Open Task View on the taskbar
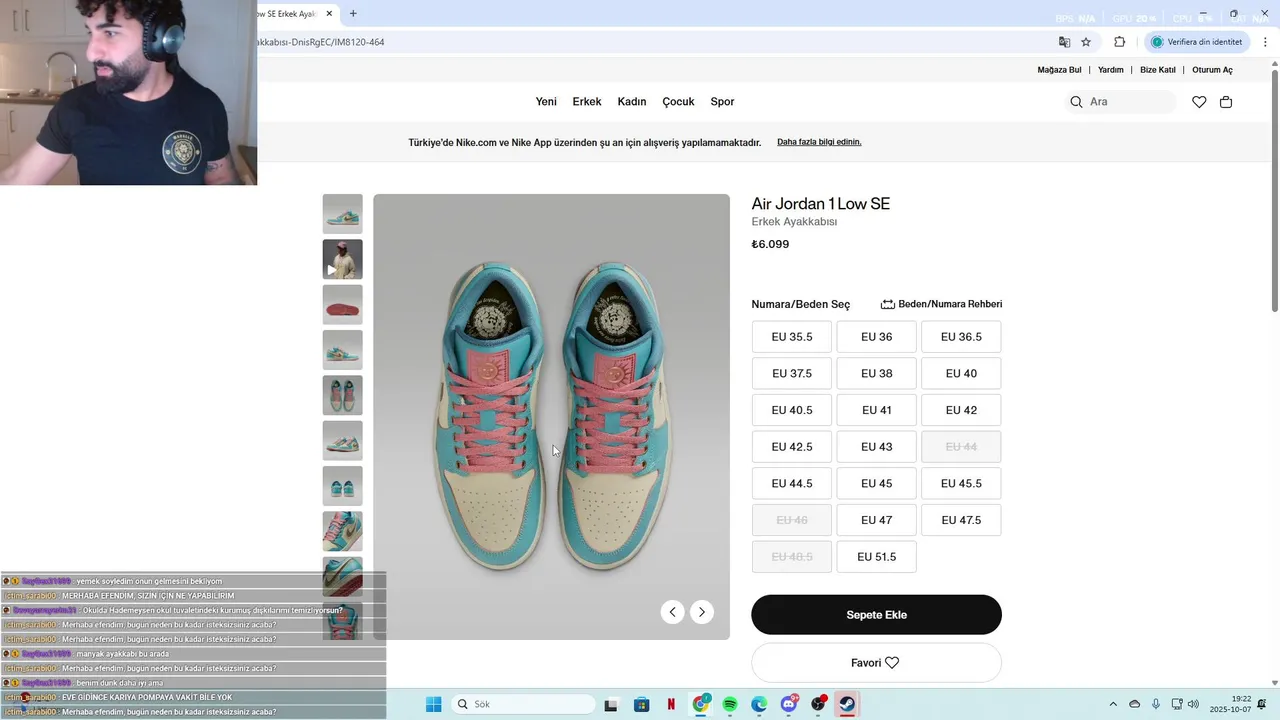Image resolution: width=1280 pixels, height=720 pixels. [x=611, y=704]
